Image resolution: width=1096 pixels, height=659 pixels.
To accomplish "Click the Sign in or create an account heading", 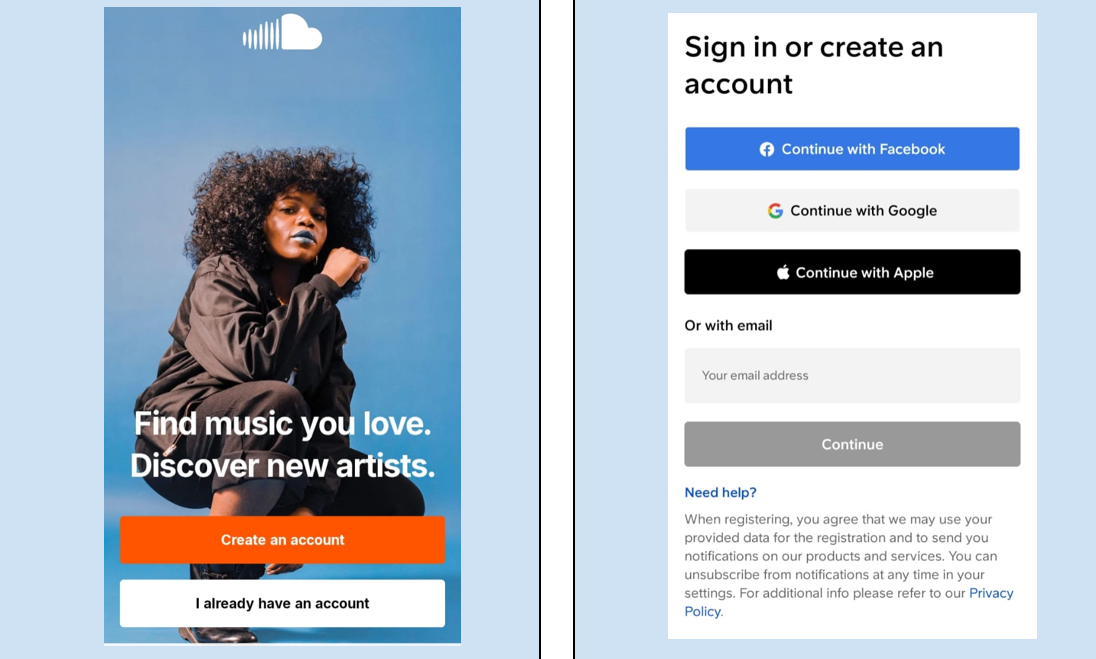I will pyautogui.click(x=814, y=65).
